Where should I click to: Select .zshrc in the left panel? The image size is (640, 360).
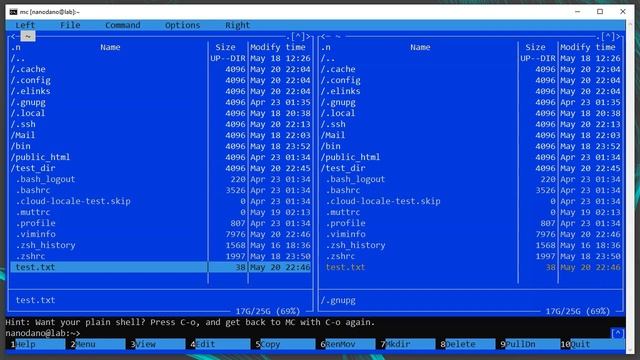[x=160, y=256]
